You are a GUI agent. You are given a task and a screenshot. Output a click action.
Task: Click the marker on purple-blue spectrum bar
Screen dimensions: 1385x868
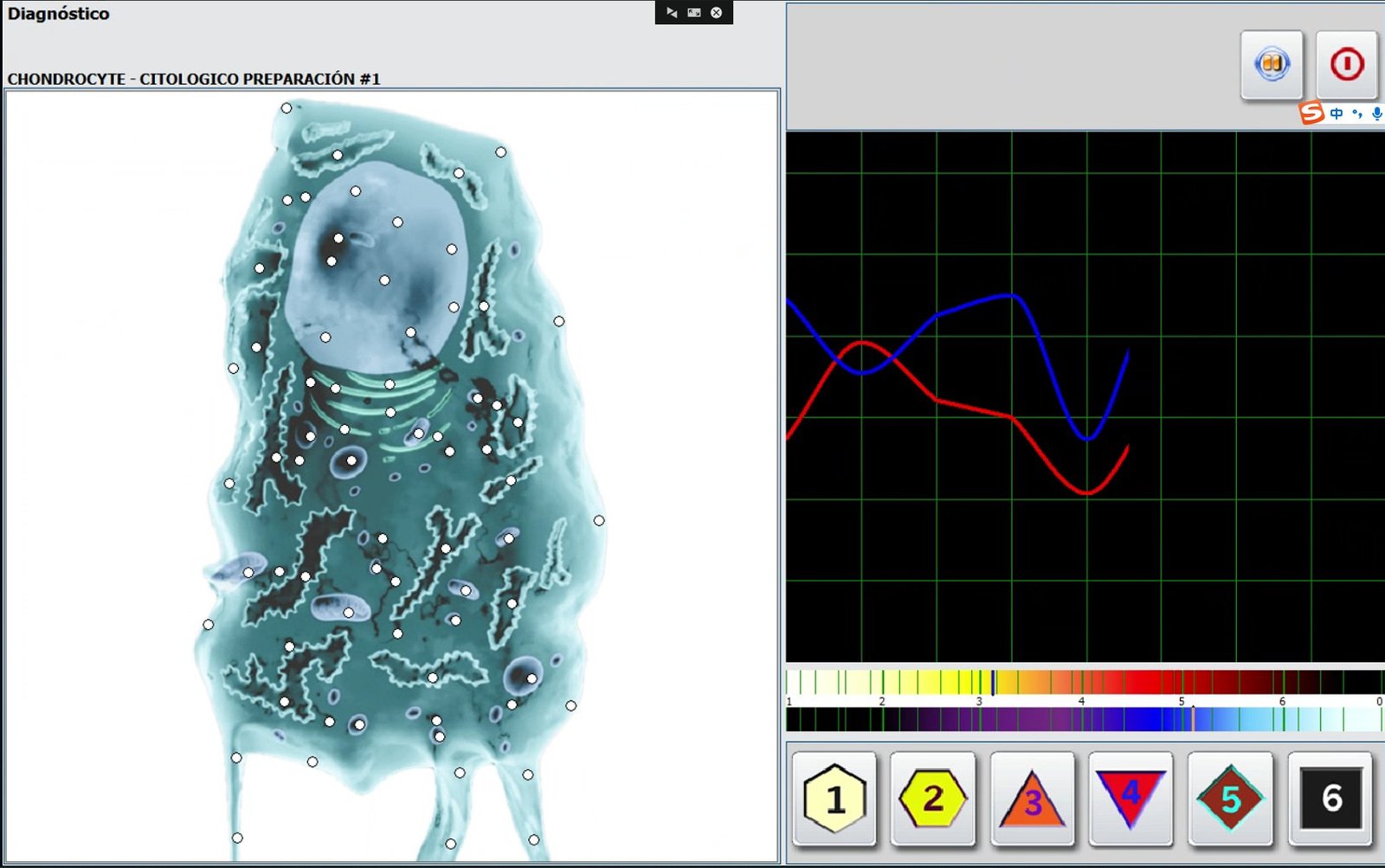[x=1193, y=718]
